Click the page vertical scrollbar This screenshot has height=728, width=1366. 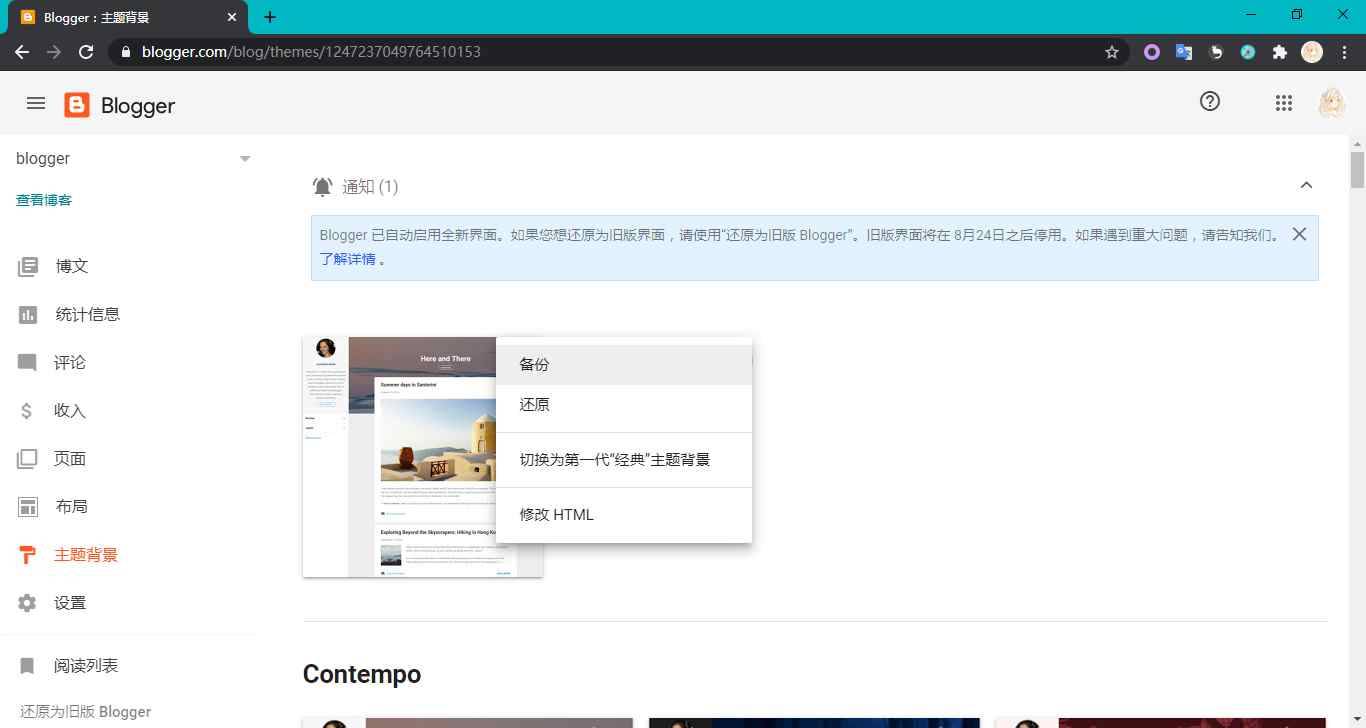point(1357,170)
